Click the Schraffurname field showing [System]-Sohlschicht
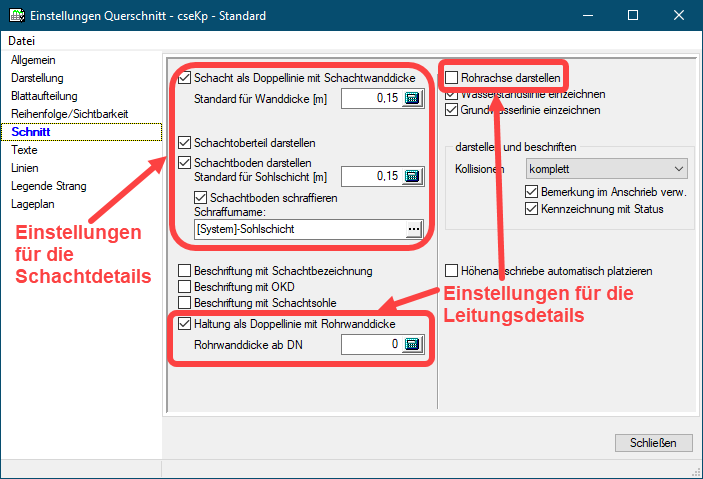The image size is (703, 479). [296, 229]
